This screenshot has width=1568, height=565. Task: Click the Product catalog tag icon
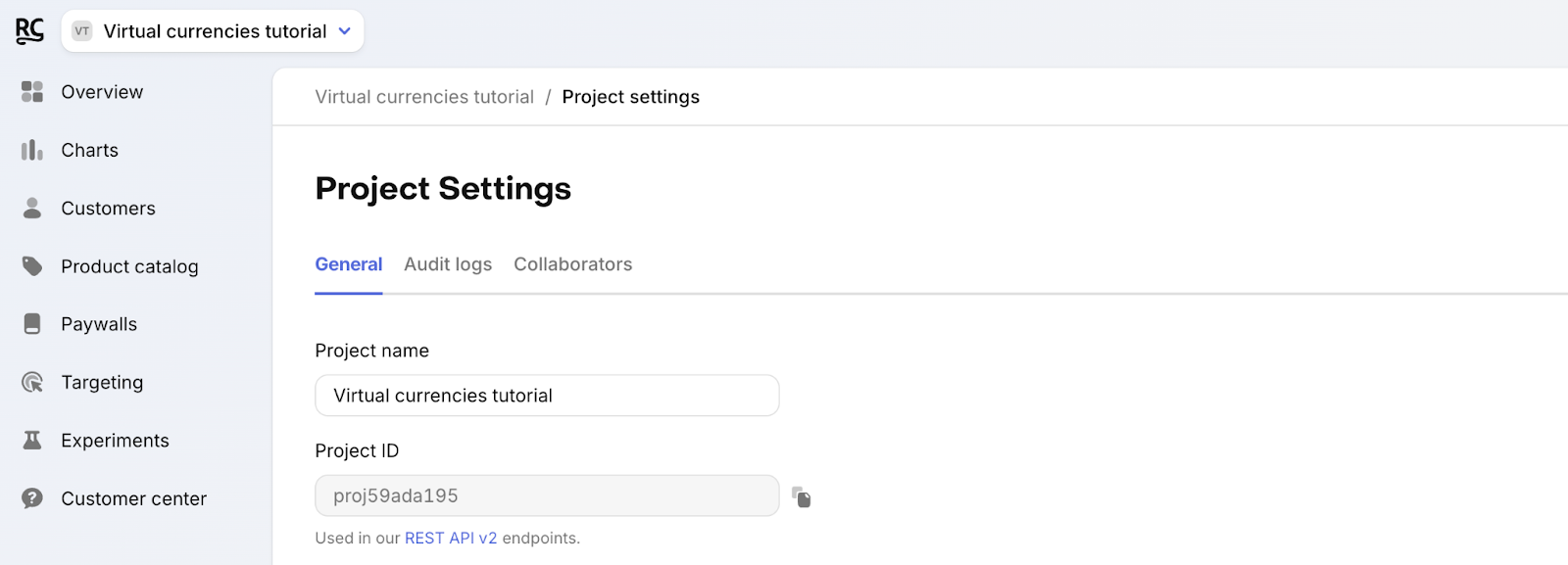click(32, 266)
